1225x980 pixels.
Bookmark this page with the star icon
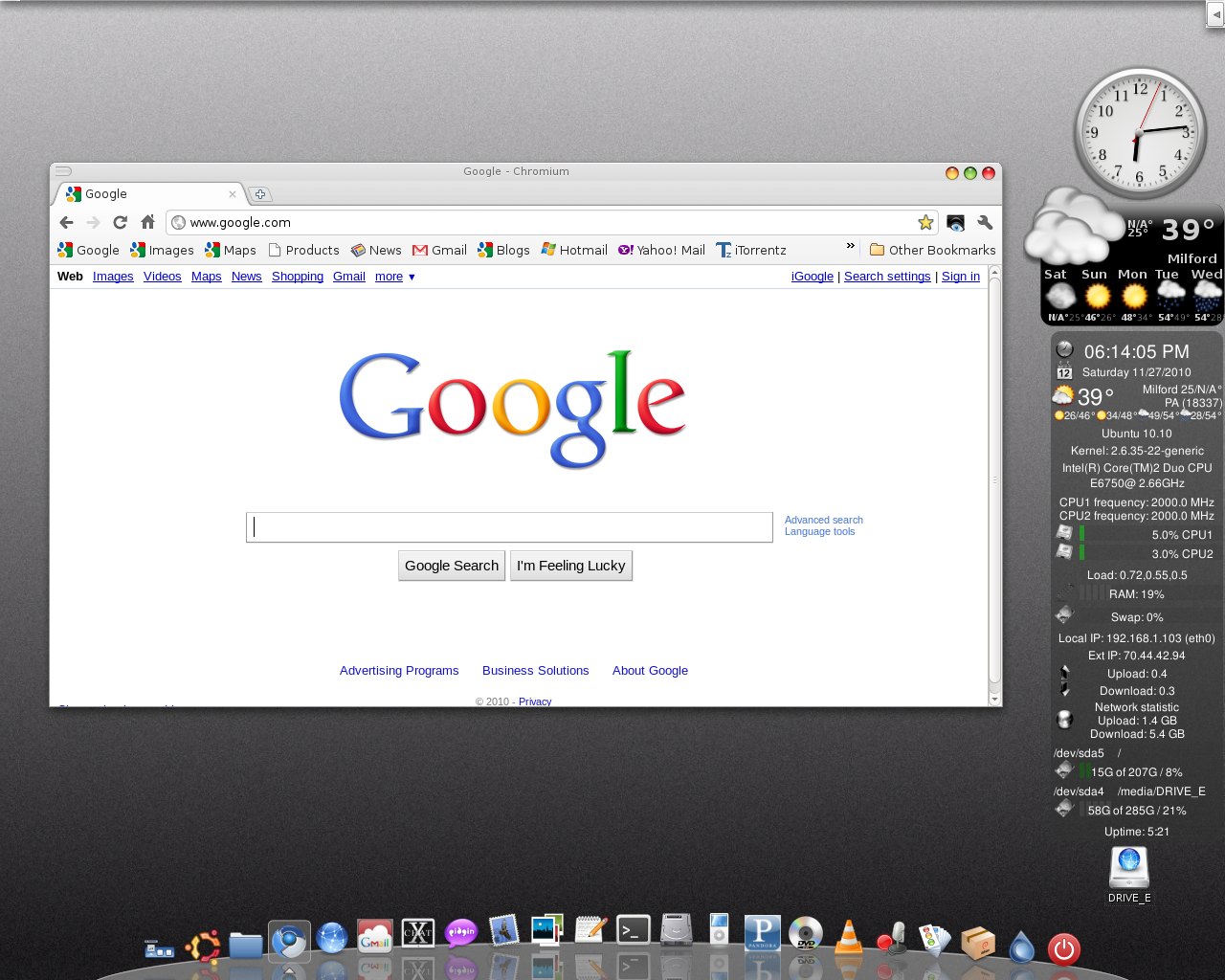(925, 222)
